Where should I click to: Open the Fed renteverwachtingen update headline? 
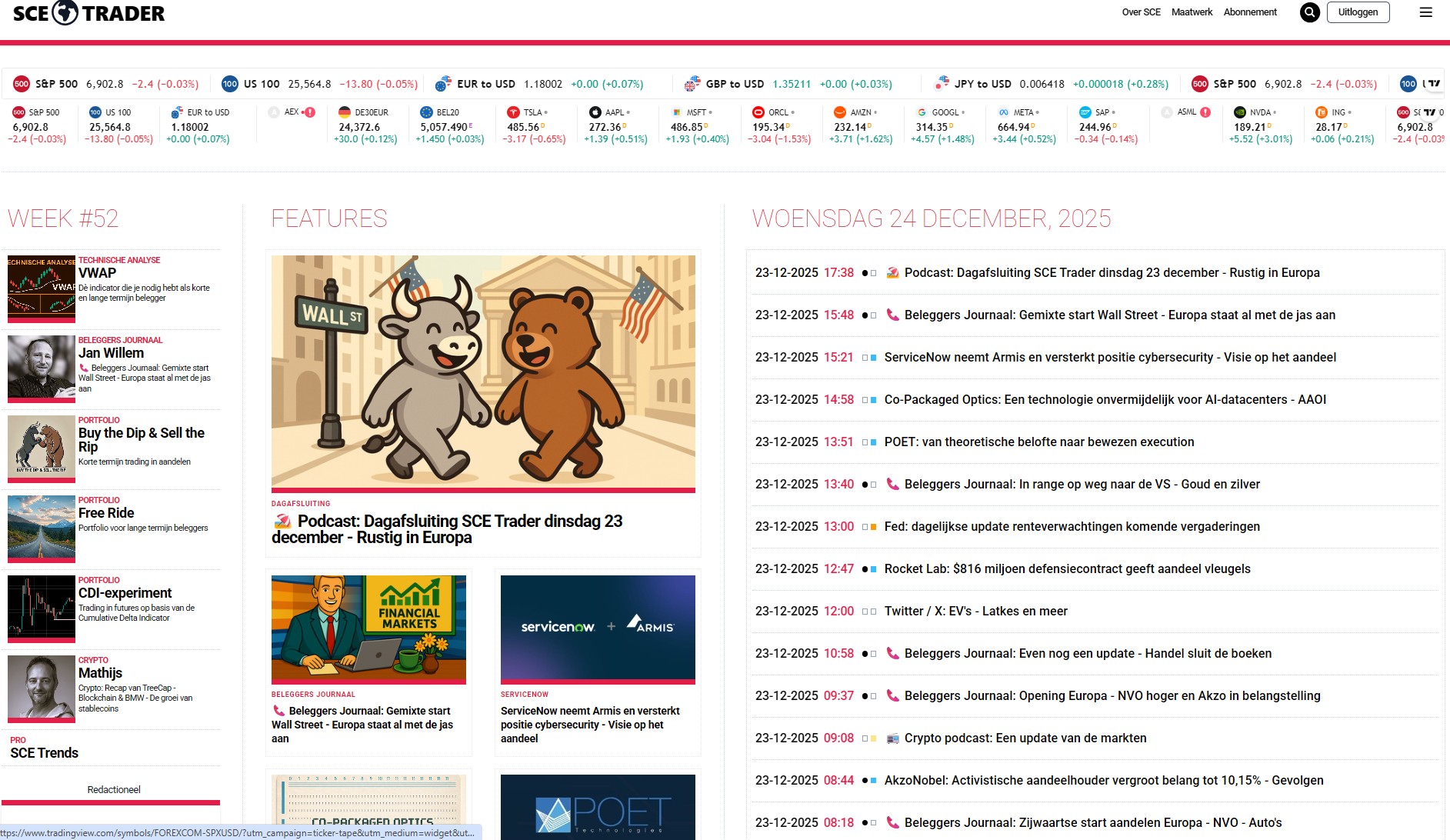(x=1072, y=527)
